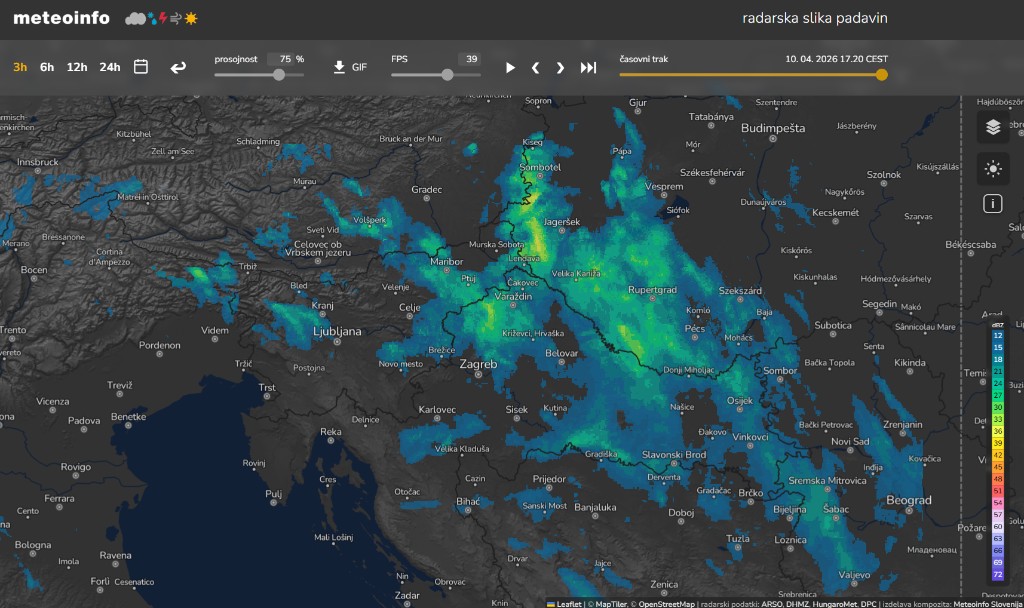Screen dimensions: 1024x608
Task: Jump to the latest radar frame
Action: [586, 67]
